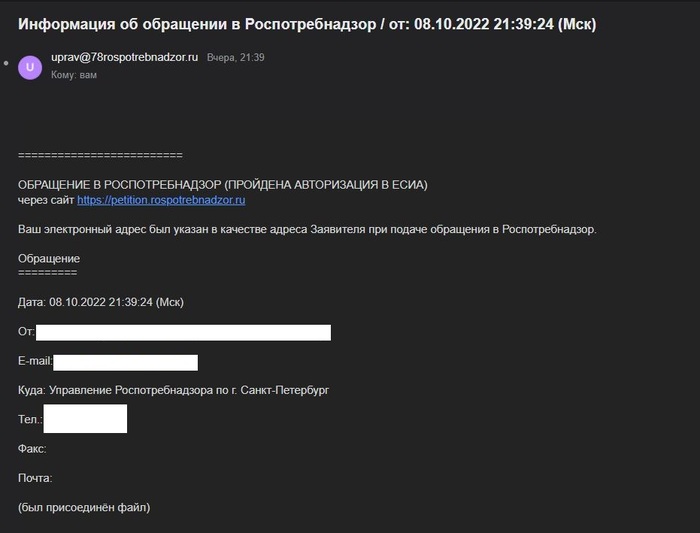The image size is (700, 533).
Task: Open sender address uprav@78rospotrebnadzor.ru
Action: pyautogui.click(x=124, y=58)
